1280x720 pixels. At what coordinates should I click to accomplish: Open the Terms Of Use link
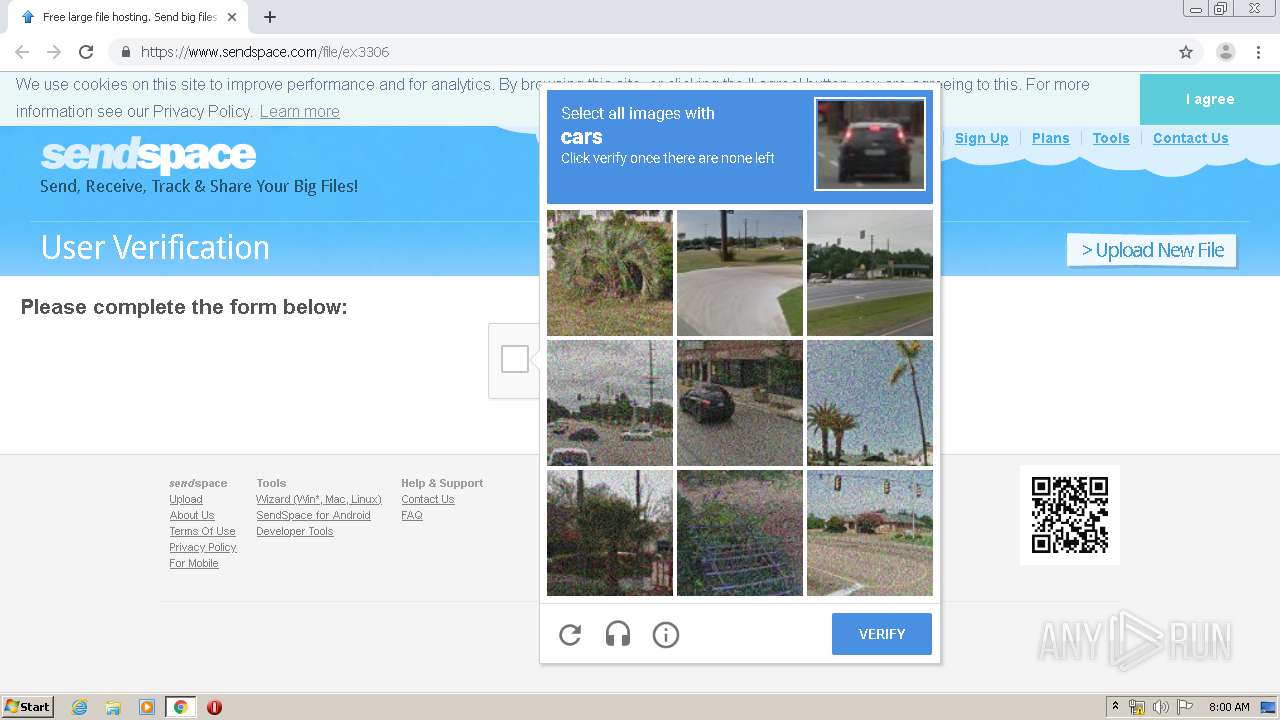[202, 531]
